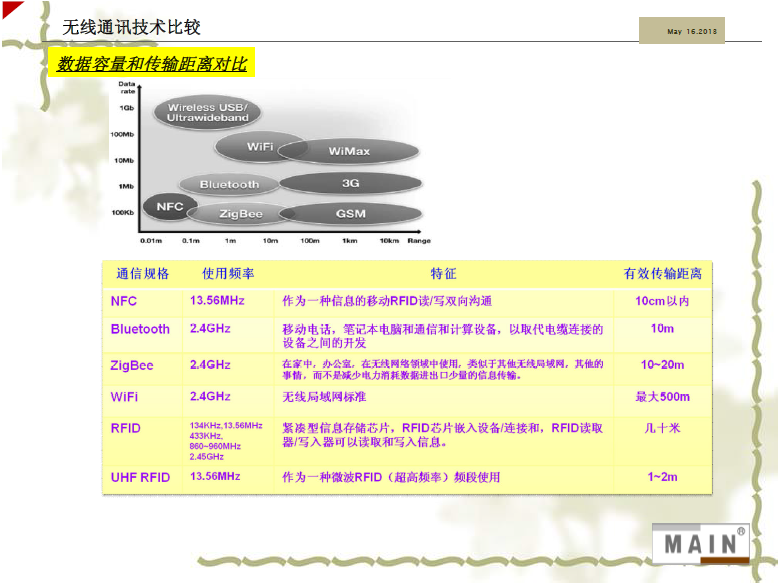Click the 100Mb axis tick label
The width and height of the screenshot is (780, 585).
click(122, 134)
